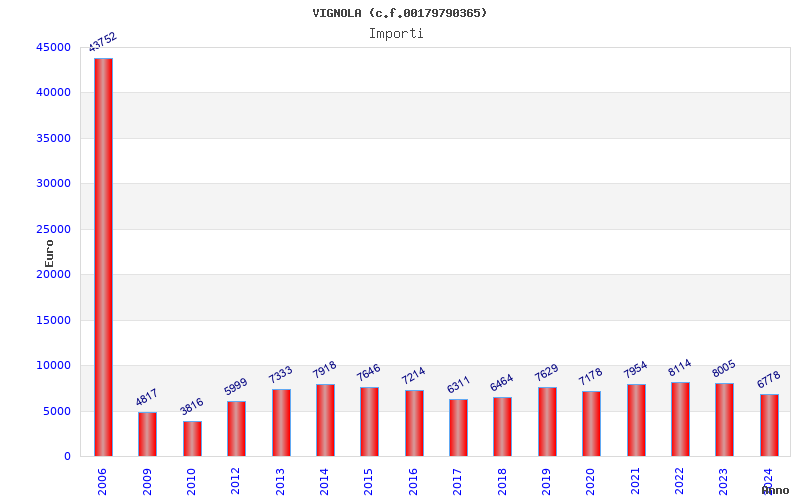The image size is (800, 500).
Task: Click the bar above year 2016
Action: tap(414, 423)
